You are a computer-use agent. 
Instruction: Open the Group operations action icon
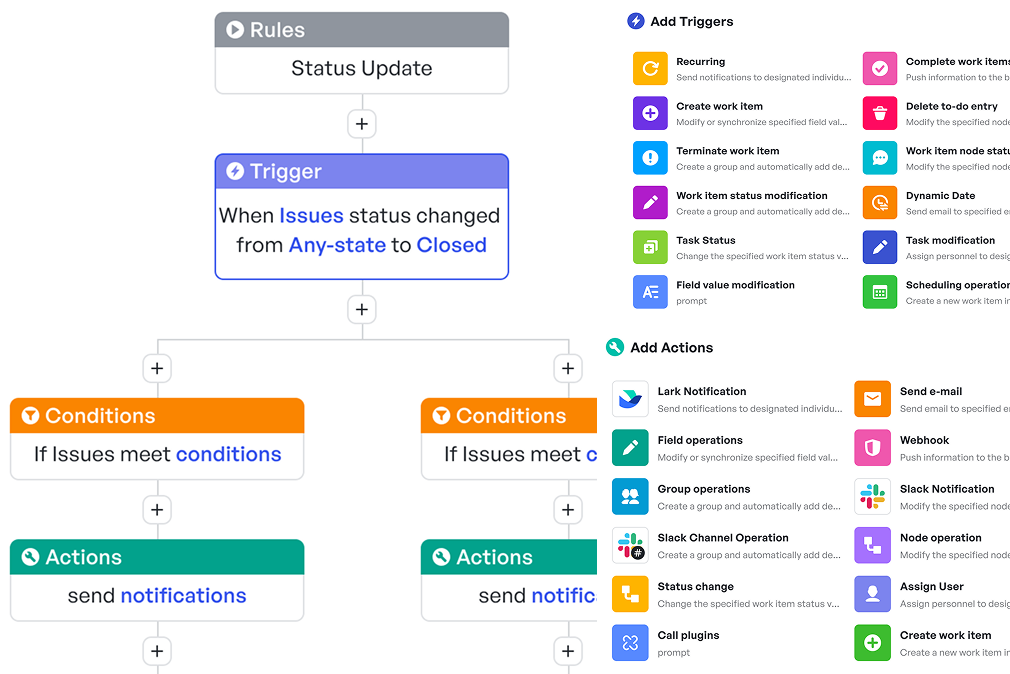[x=630, y=497]
